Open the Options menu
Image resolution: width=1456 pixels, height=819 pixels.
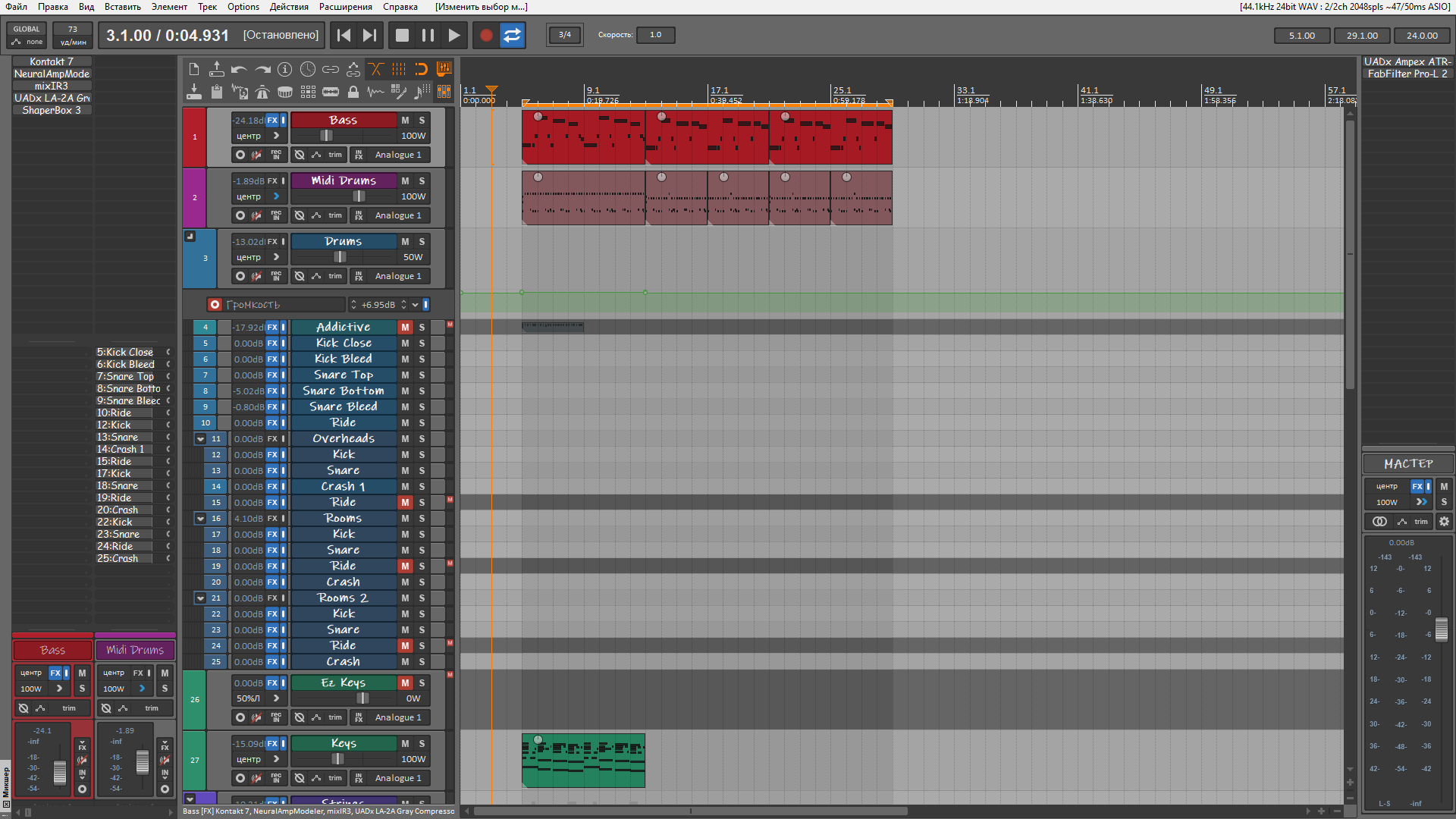point(243,7)
